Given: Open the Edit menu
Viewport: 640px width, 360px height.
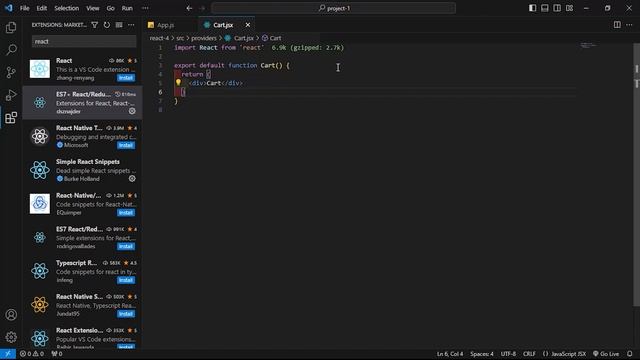Looking at the screenshot, I should pos(42,8).
